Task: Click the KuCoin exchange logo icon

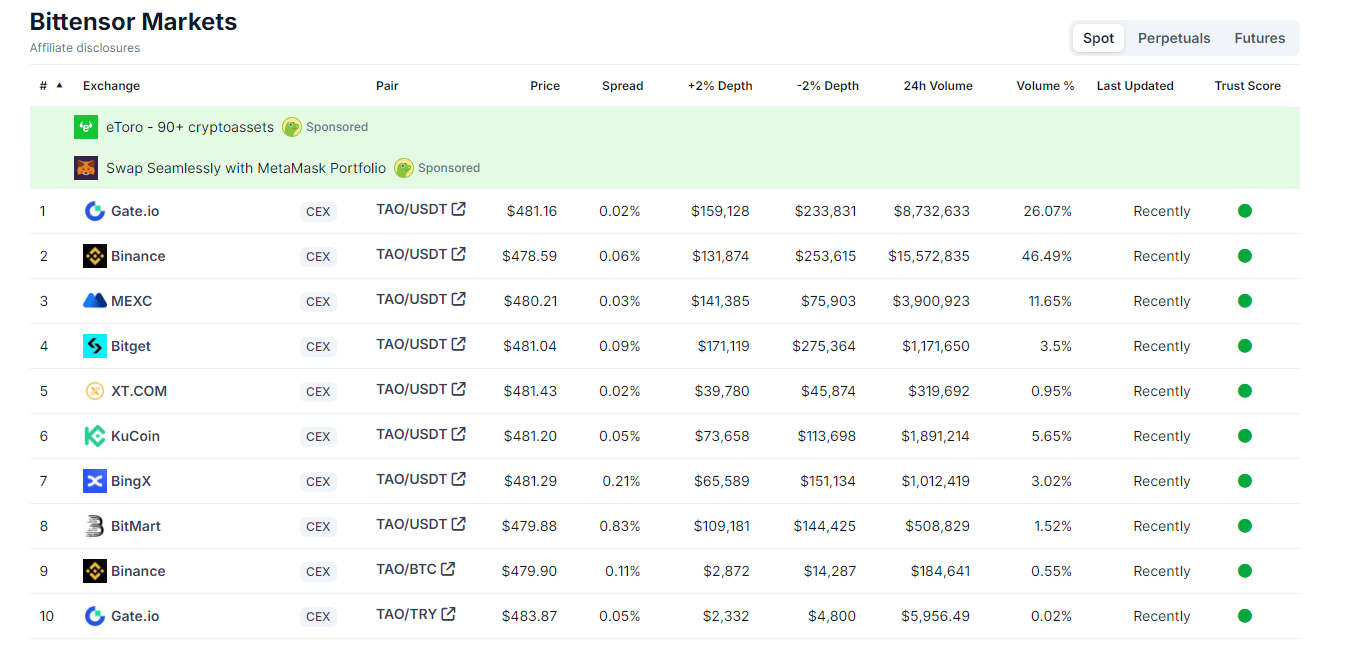Action: click(95, 436)
